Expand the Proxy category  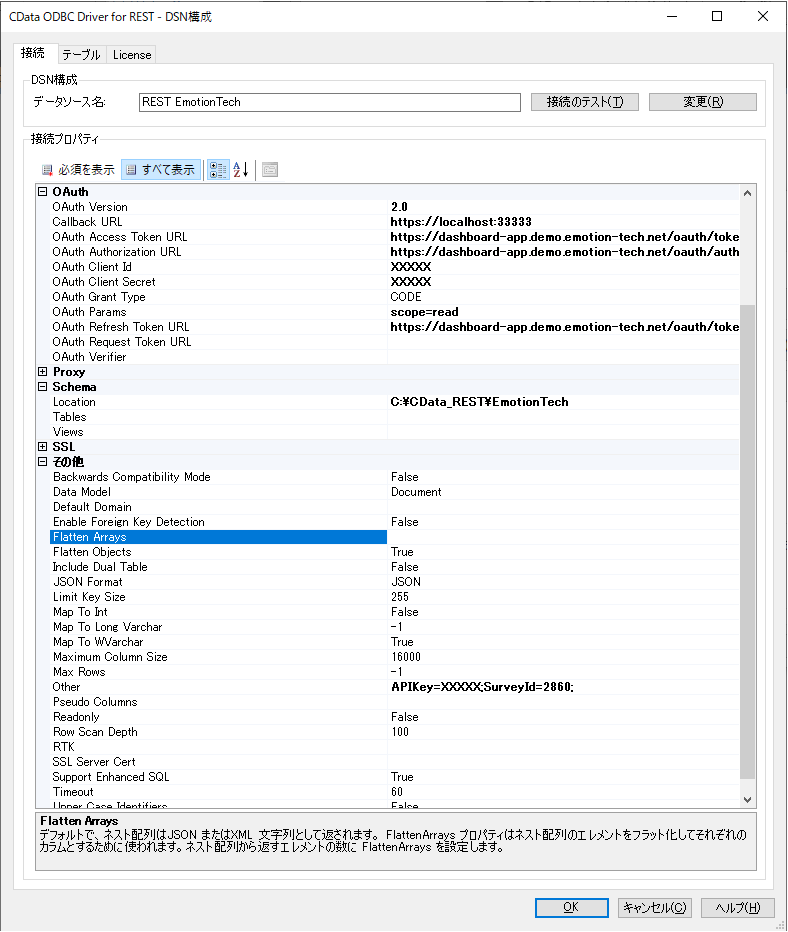pos(43,372)
